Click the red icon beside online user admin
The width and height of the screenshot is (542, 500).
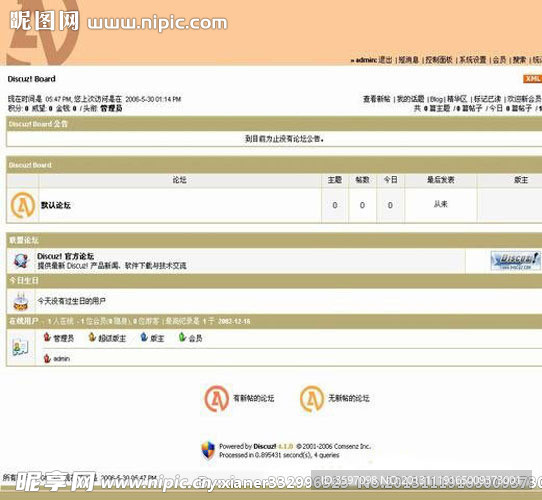[x=47, y=359]
